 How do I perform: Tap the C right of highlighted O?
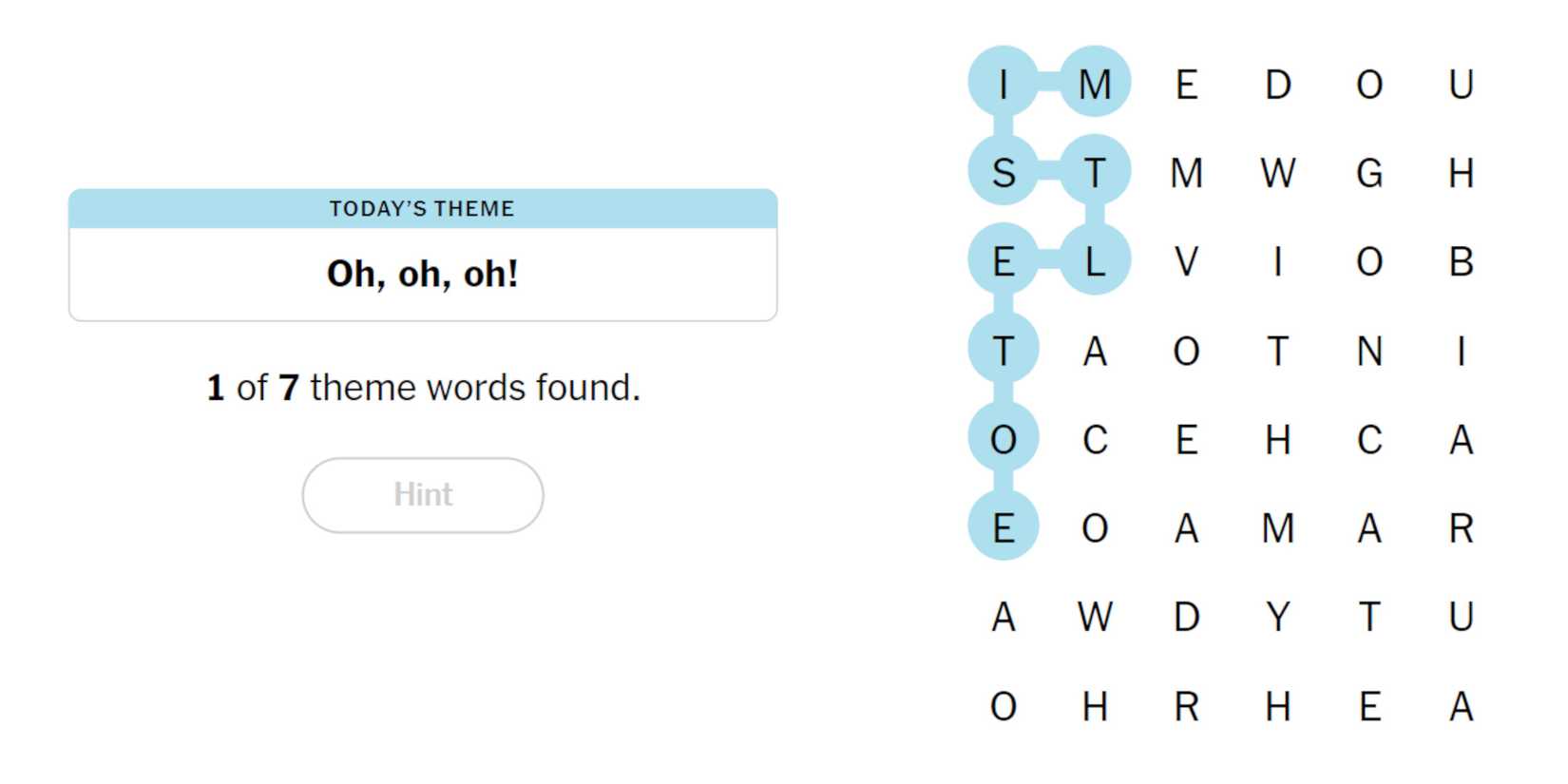click(x=1095, y=440)
